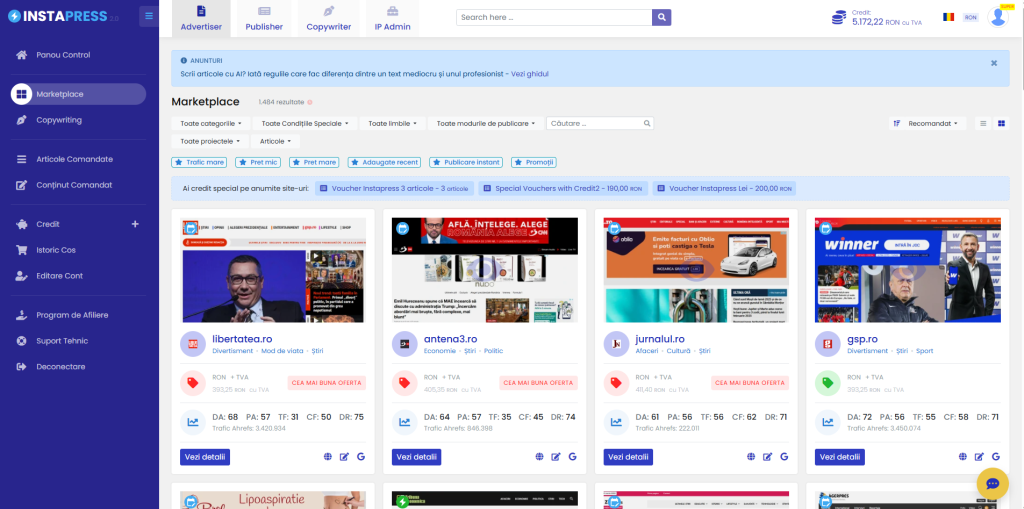Open the Recomandat sort dropdown
1024x509 pixels.
point(929,123)
